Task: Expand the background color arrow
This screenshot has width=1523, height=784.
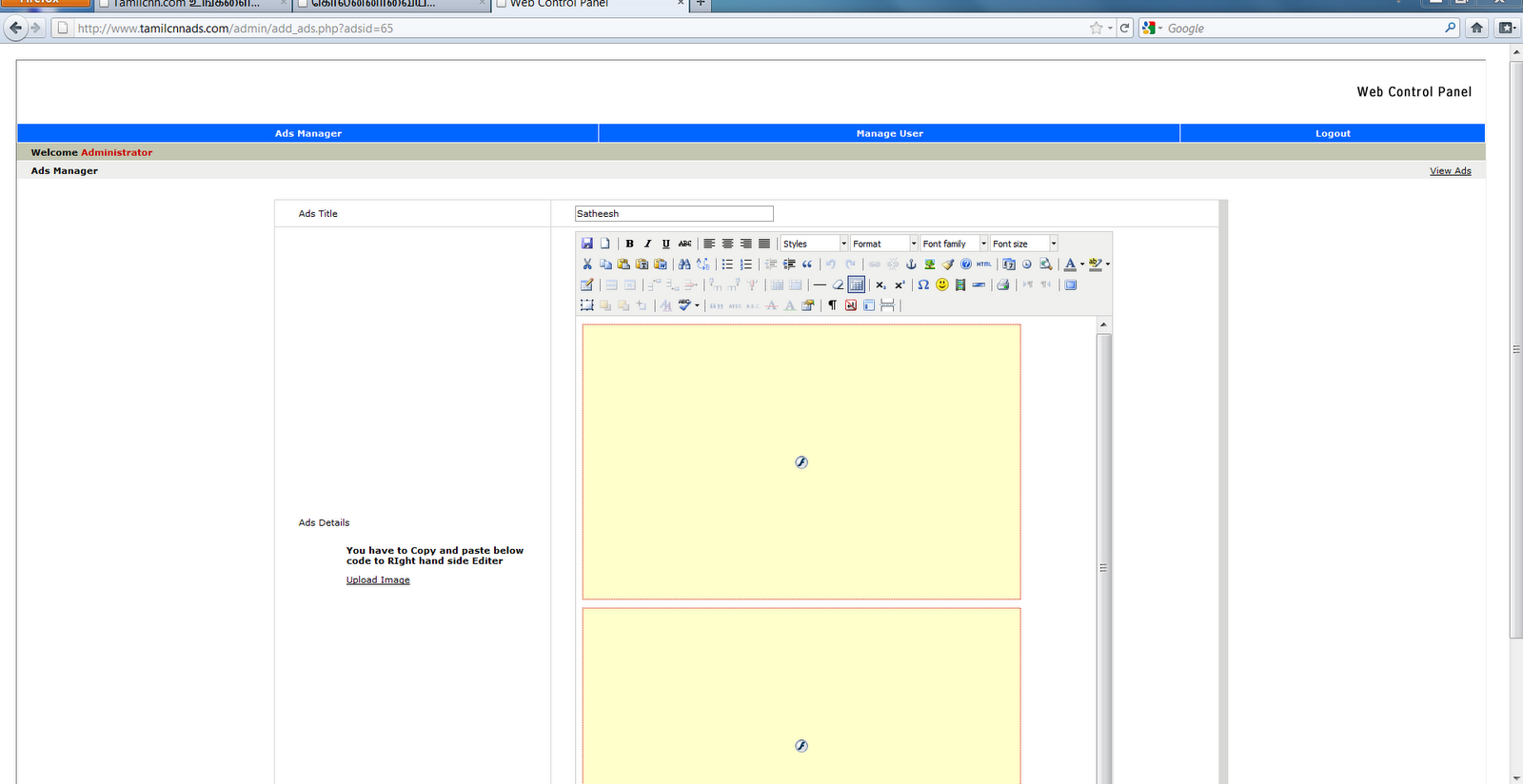Action: (x=1108, y=265)
